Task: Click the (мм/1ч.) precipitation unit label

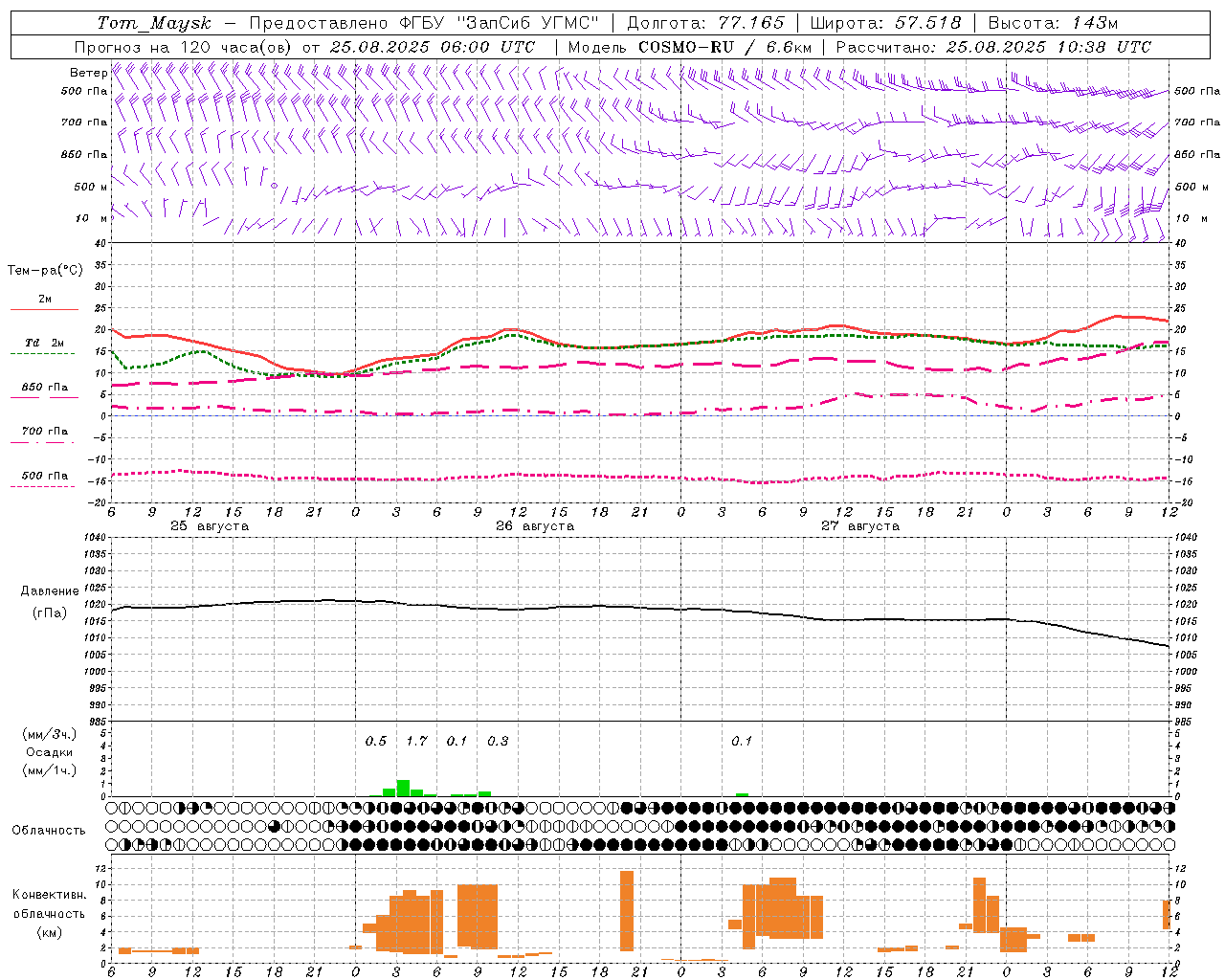Action: [x=50, y=770]
